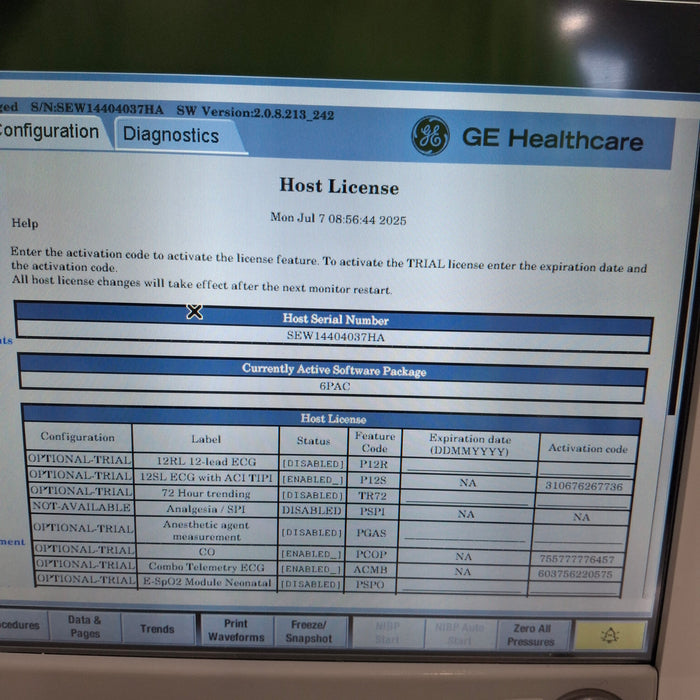Click the SW Version text in header

pyautogui.click(x=255, y=112)
